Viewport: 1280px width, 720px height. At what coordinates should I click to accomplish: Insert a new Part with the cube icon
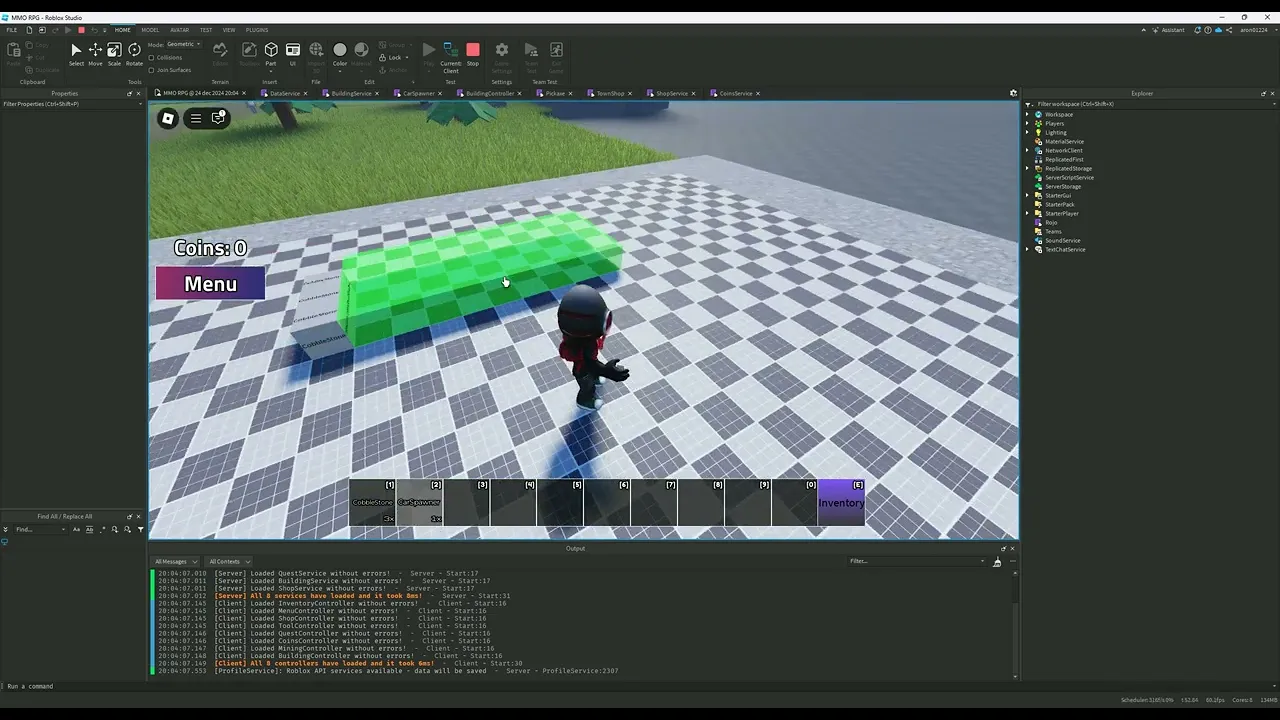271,54
